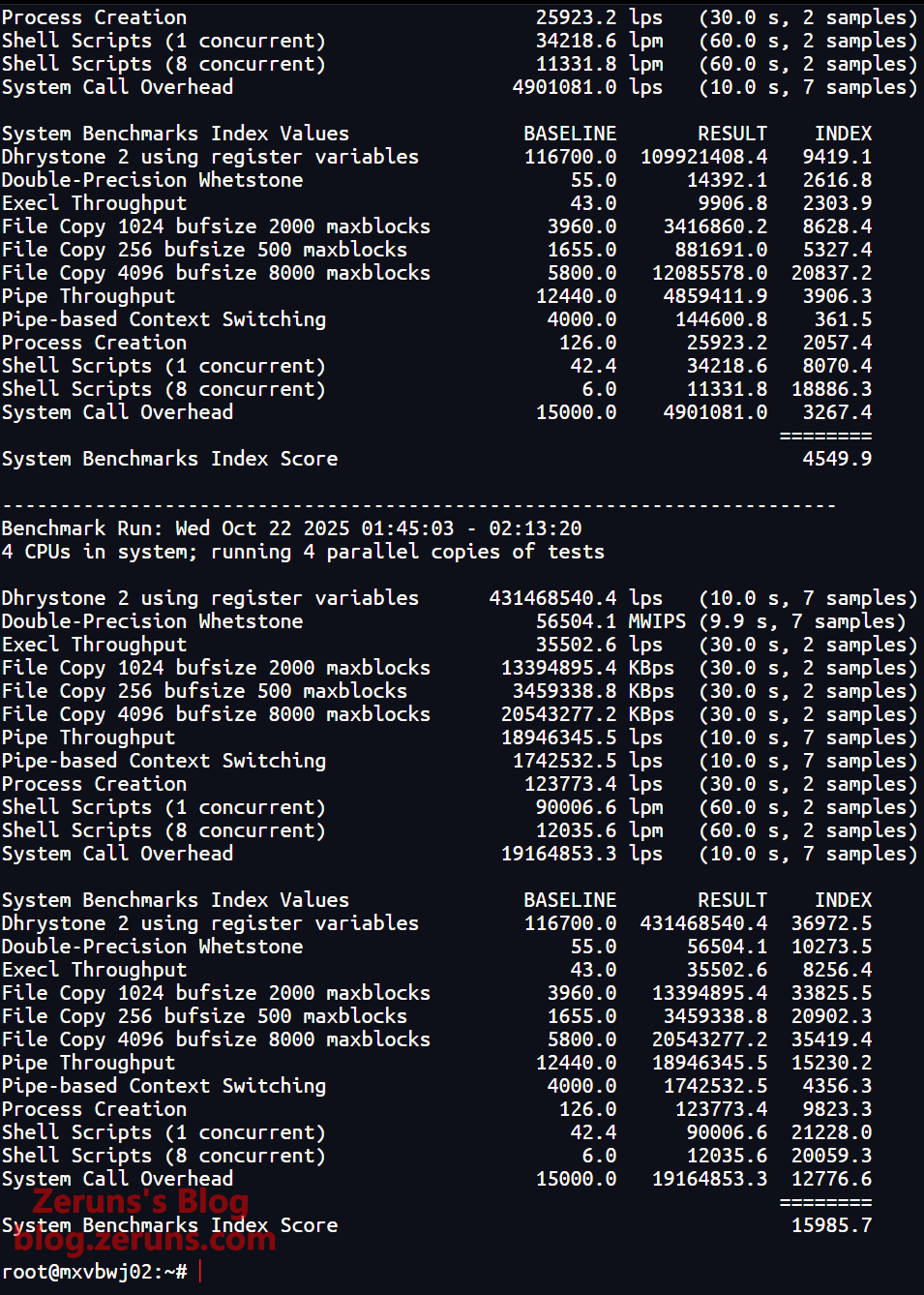Click the root@mxvbwj02 shell prompt
The height and width of the screenshot is (1295, 924).
(94, 1272)
